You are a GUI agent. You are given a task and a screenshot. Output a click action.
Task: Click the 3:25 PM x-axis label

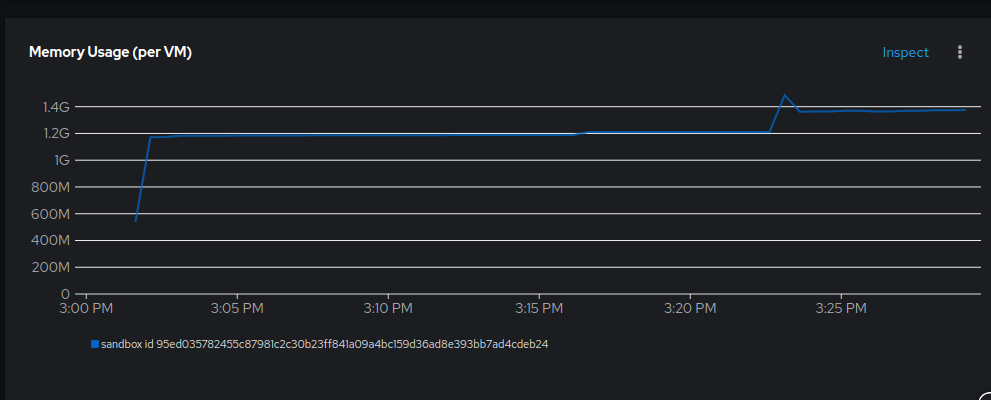click(x=842, y=308)
